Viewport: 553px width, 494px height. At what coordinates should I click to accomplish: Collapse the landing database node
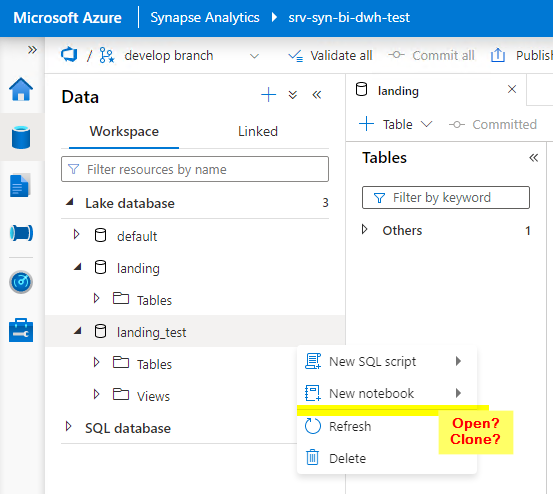(x=78, y=267)
